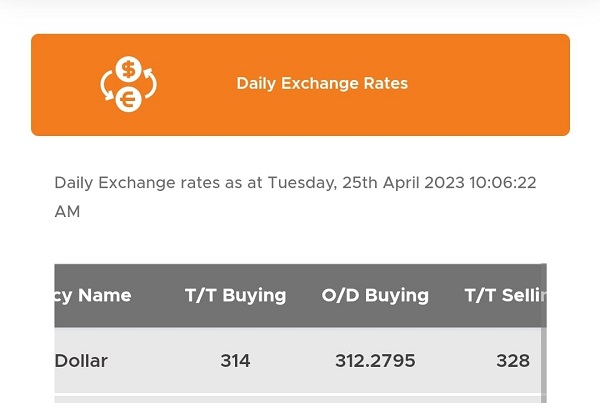Sort by the T/T Buying column header

click(235, 295)
